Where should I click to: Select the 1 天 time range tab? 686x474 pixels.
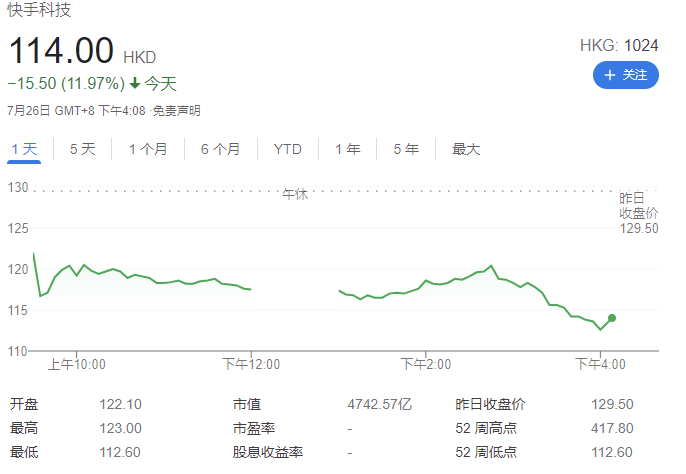(24, 149)
